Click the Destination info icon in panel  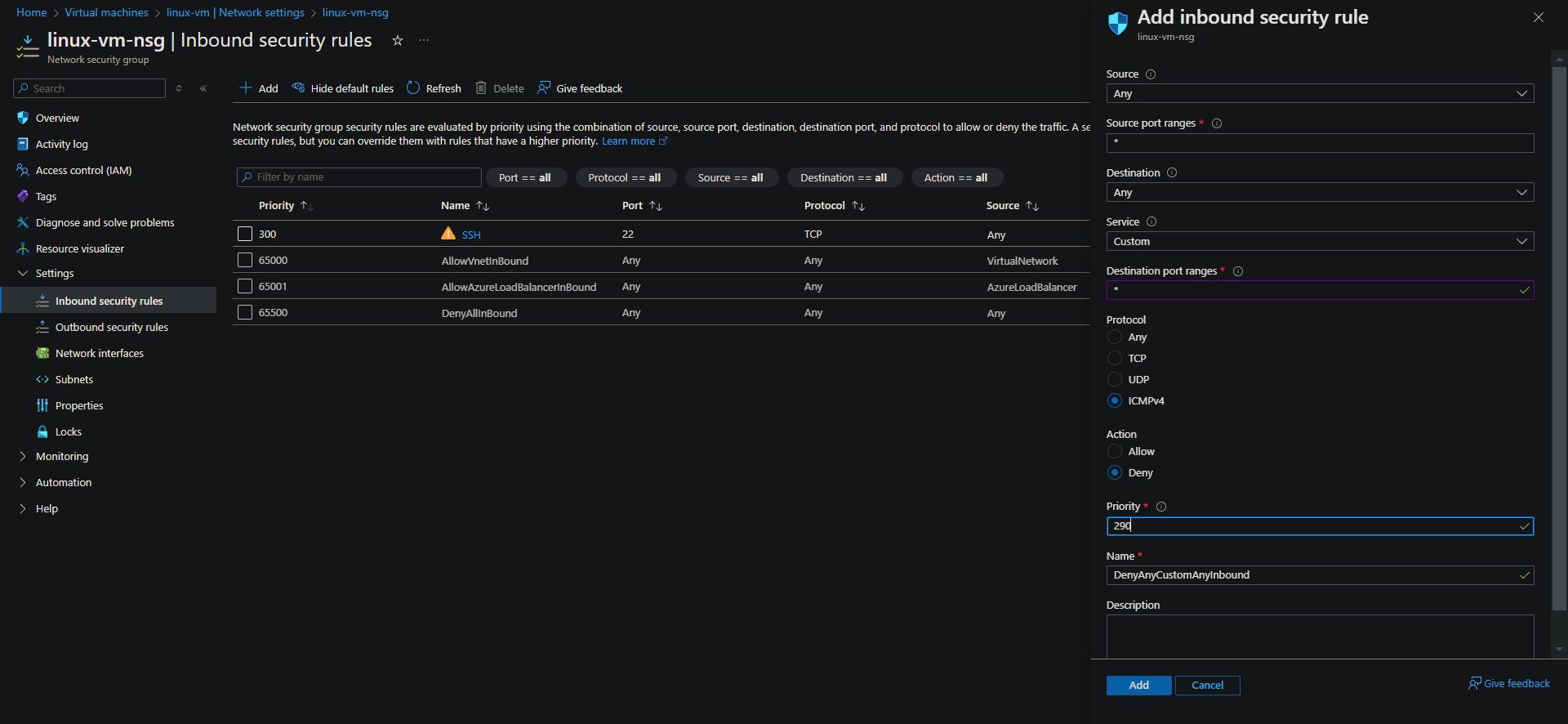(x=1172, y=172)
